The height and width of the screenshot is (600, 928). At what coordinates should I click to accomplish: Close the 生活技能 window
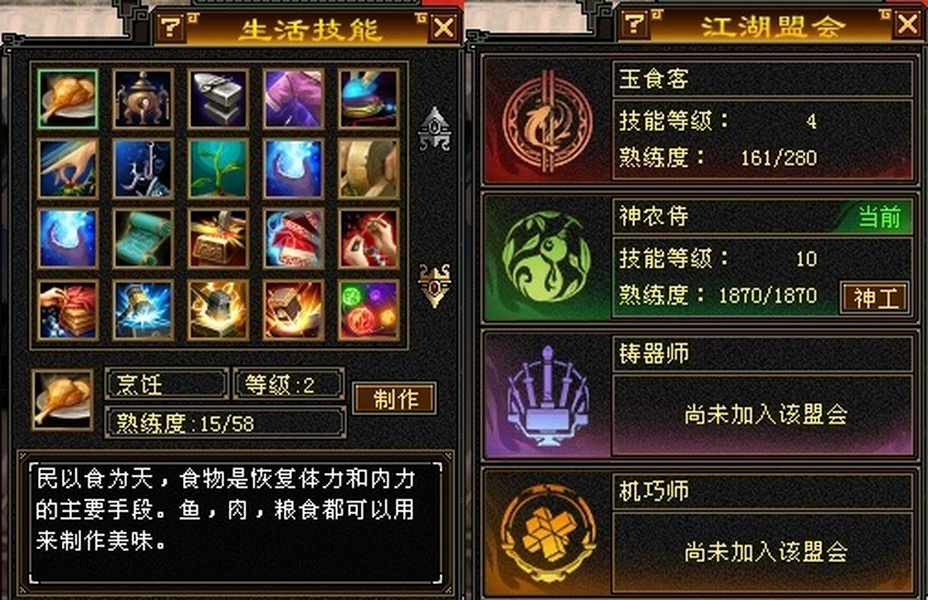444,28
